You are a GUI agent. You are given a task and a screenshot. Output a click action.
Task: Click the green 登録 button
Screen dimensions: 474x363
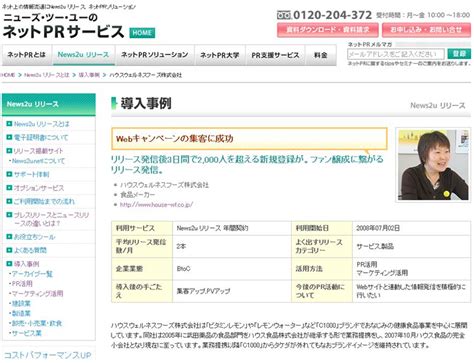point(459,54)
